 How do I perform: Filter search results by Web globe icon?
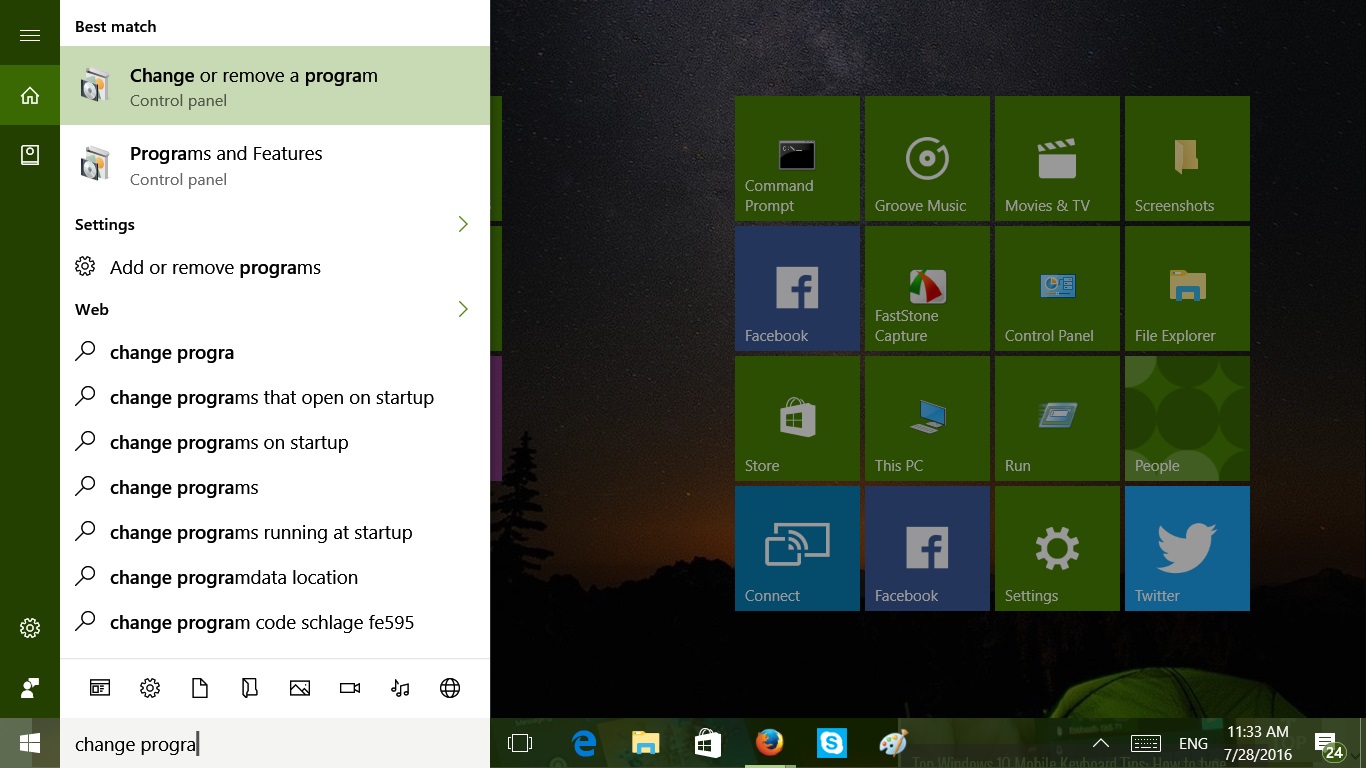point(450,688)
